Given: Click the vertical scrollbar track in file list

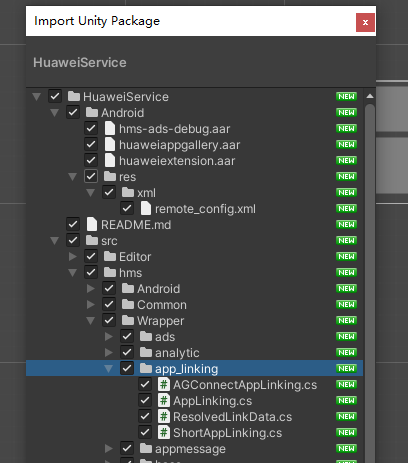Looking at the screenshot, I should click(369, 282).
